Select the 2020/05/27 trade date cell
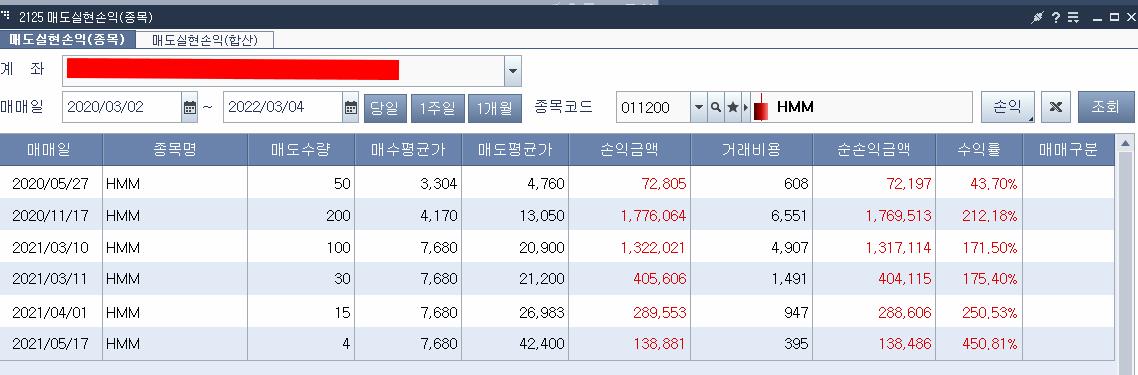Screen dimensions: 1138x375 click(50, 184)
